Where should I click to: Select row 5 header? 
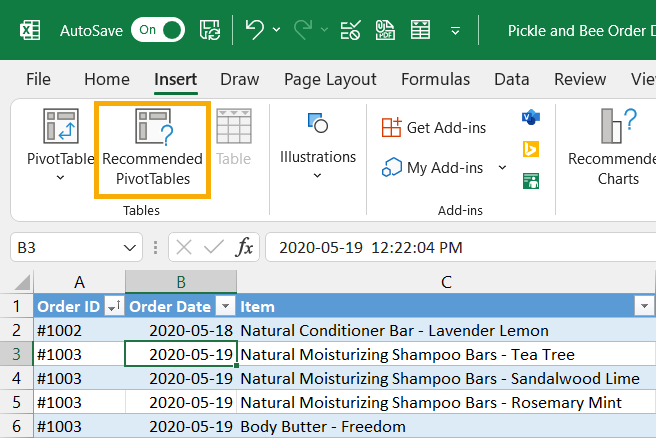point(16,402)
